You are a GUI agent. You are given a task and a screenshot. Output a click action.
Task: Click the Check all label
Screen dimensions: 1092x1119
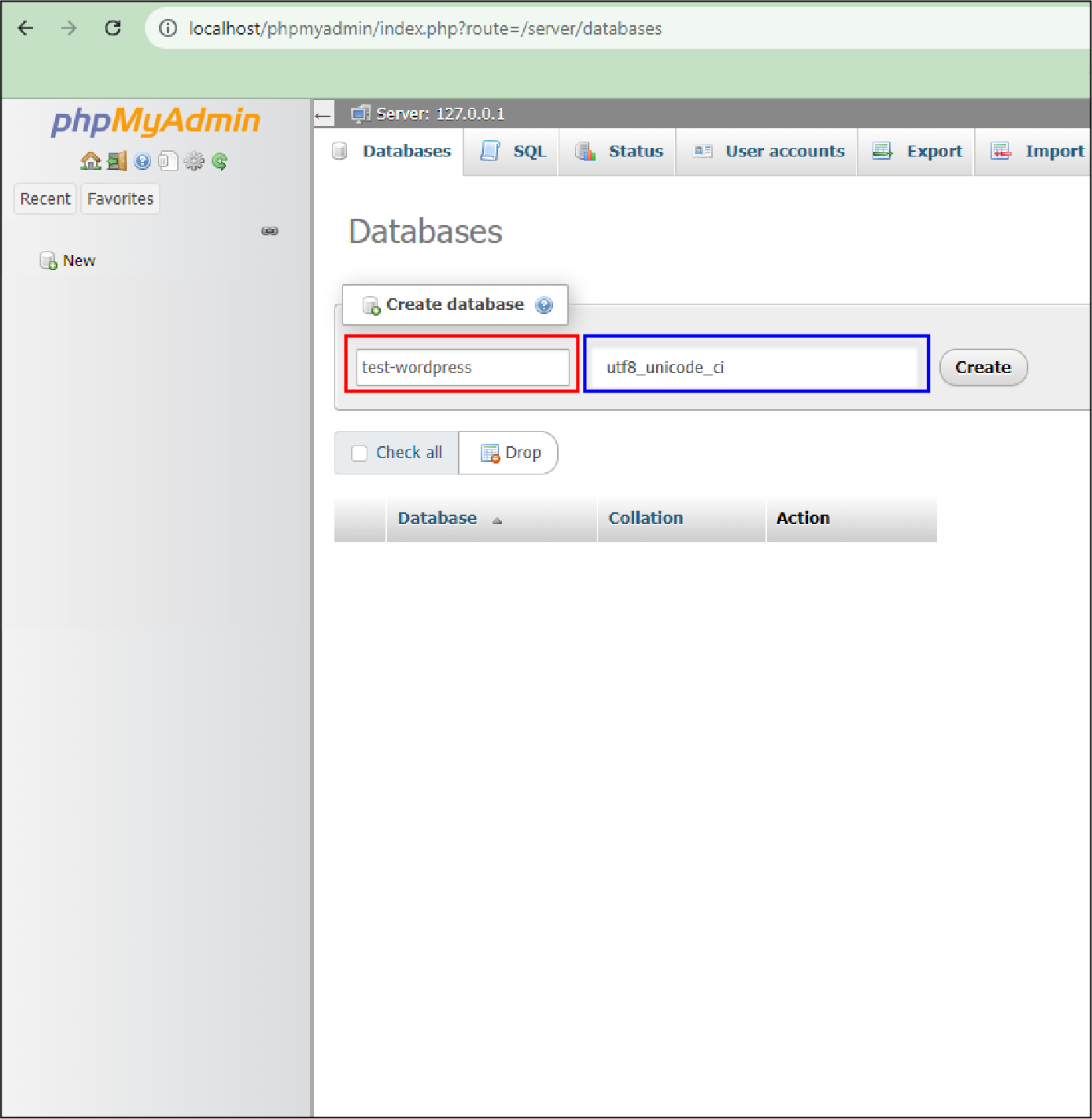[x=409, y=452]
